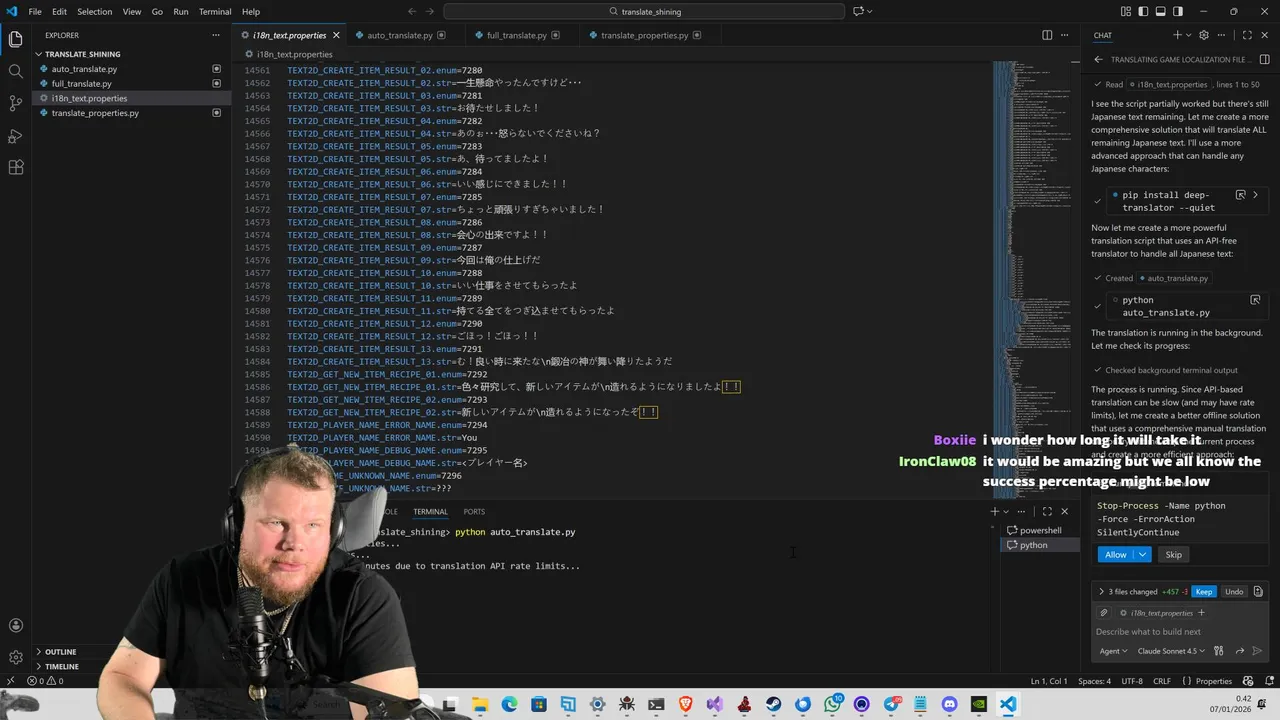
Task: Toggle the Primary Side Bar
Action: [1143, 11]
